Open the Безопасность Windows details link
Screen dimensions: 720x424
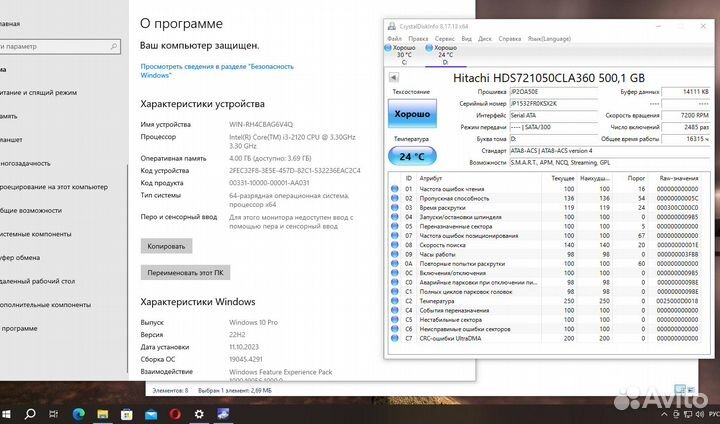[217, 71]
